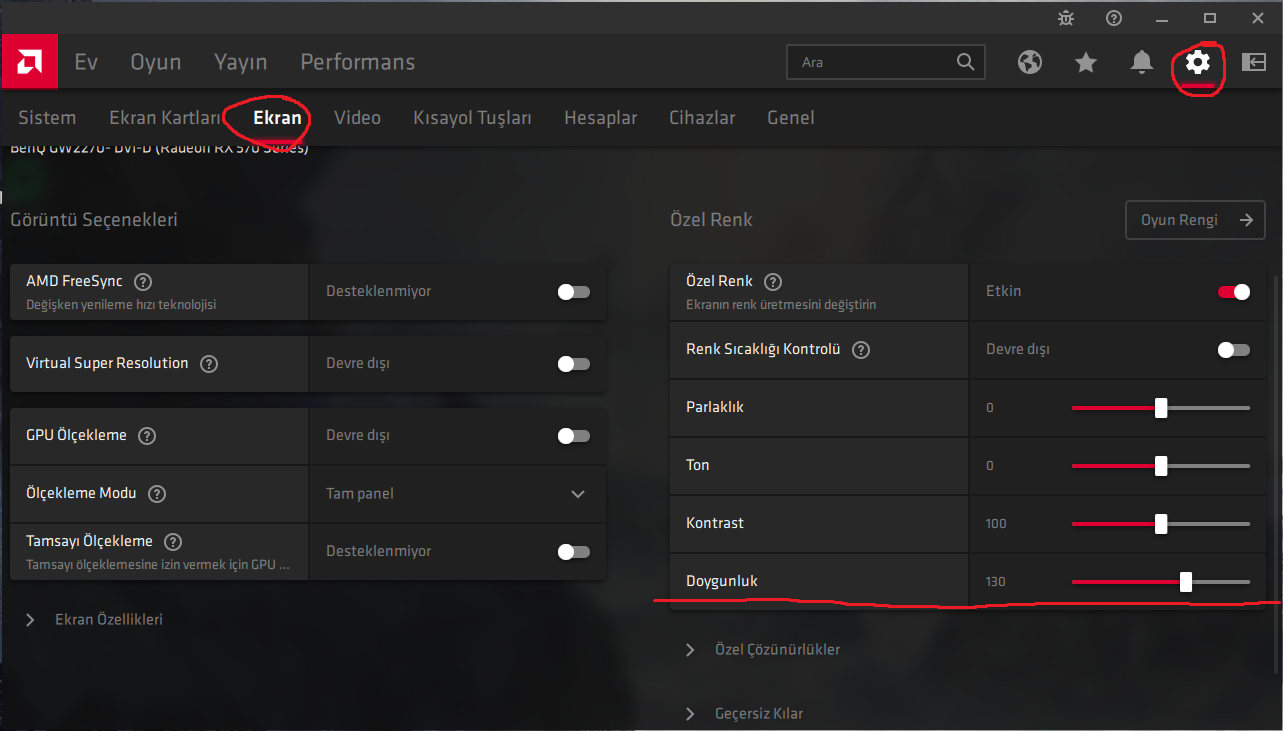Click the Parlaklık slider handle
1283x731 pixels.
[1161, 408]
